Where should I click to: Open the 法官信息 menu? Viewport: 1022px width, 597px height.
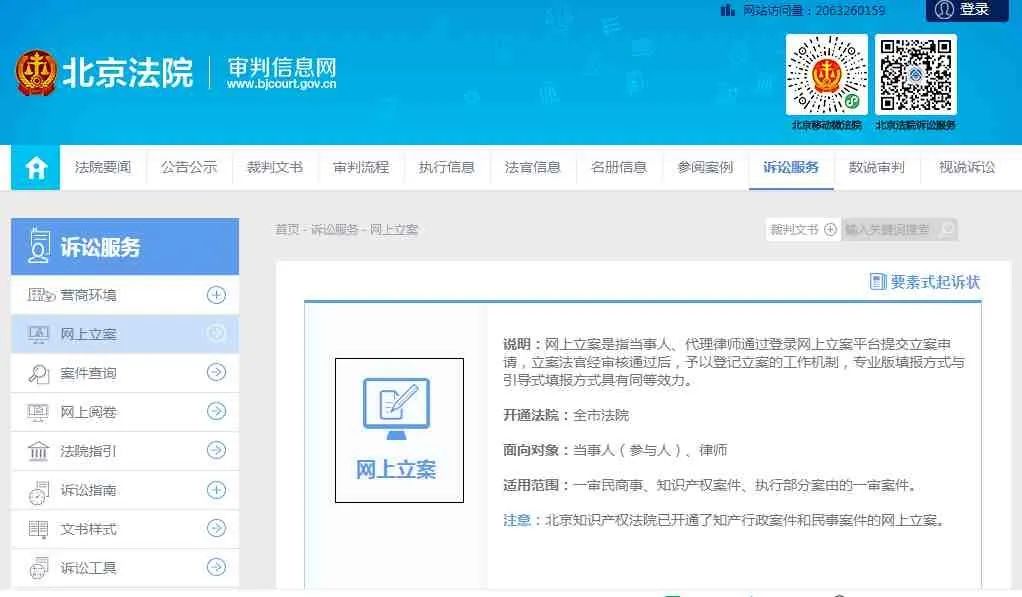pos(533,167)
